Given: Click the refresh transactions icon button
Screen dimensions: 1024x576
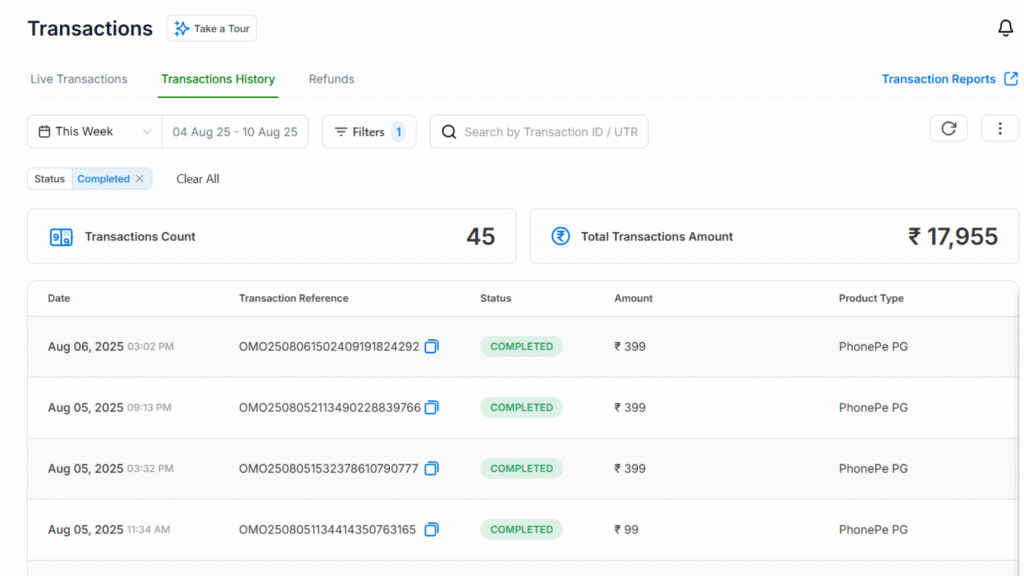Looking at the screenshot, I should click(948, 129).
